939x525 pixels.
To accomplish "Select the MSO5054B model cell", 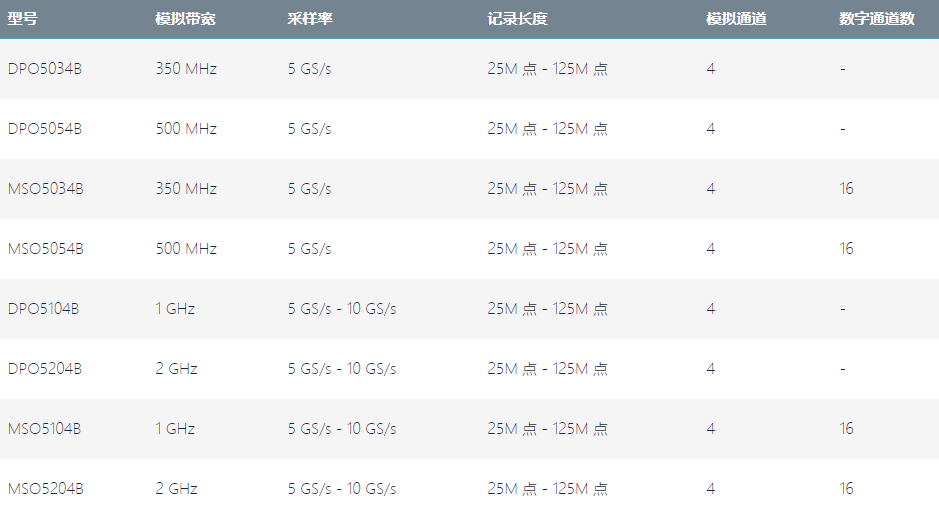I will click(x=46, y=248).
